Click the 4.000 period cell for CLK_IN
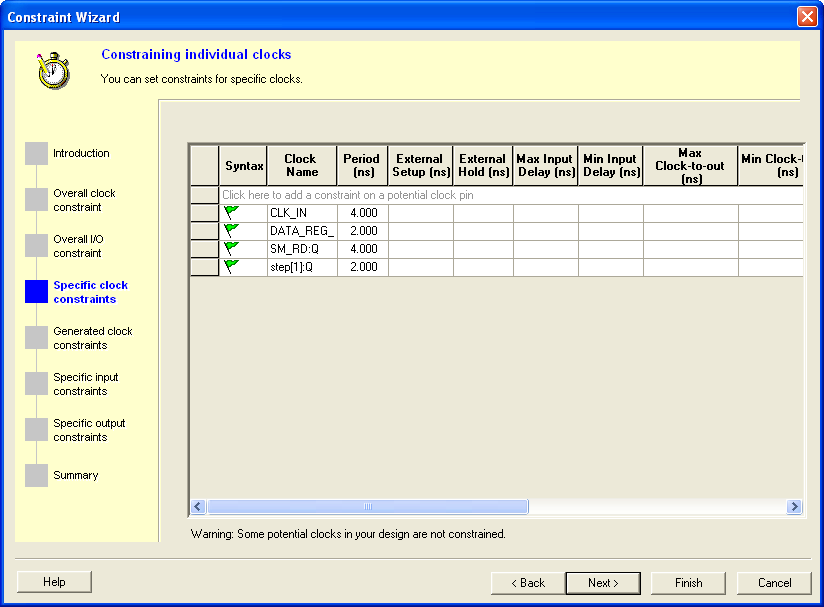This screenshot has width=824, height=607. pos(363,213)
